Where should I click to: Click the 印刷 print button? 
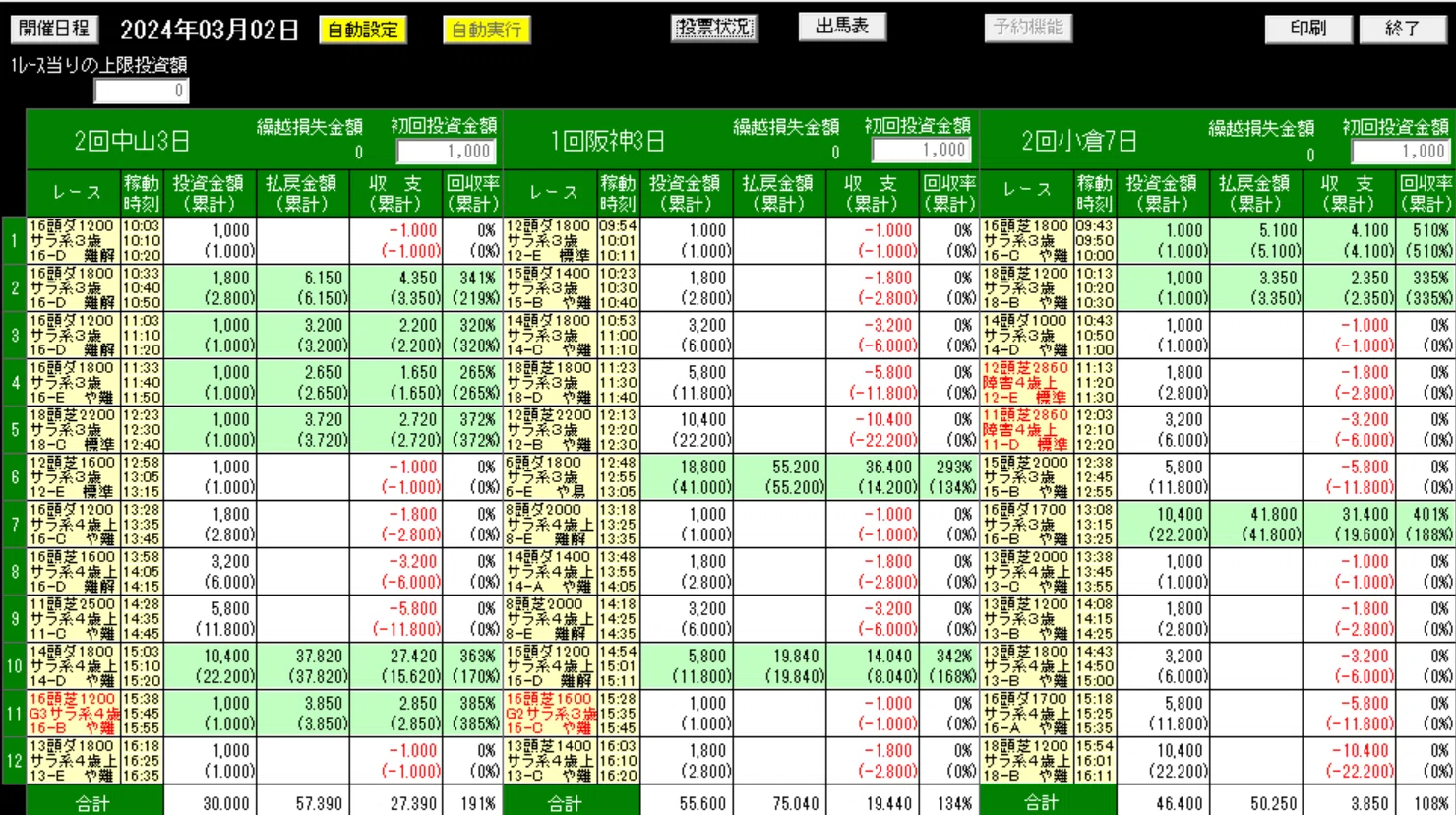click(x=1307, y=29)
